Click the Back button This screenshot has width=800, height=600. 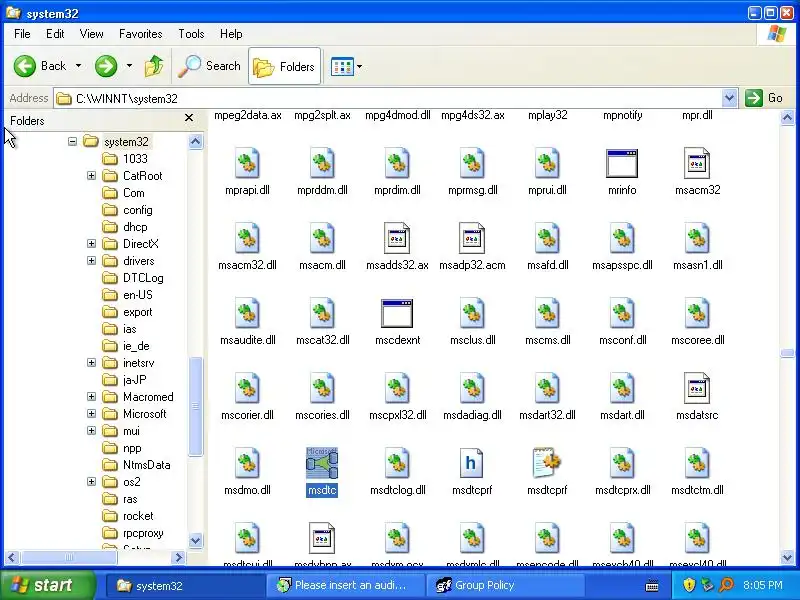coord(40,66)
